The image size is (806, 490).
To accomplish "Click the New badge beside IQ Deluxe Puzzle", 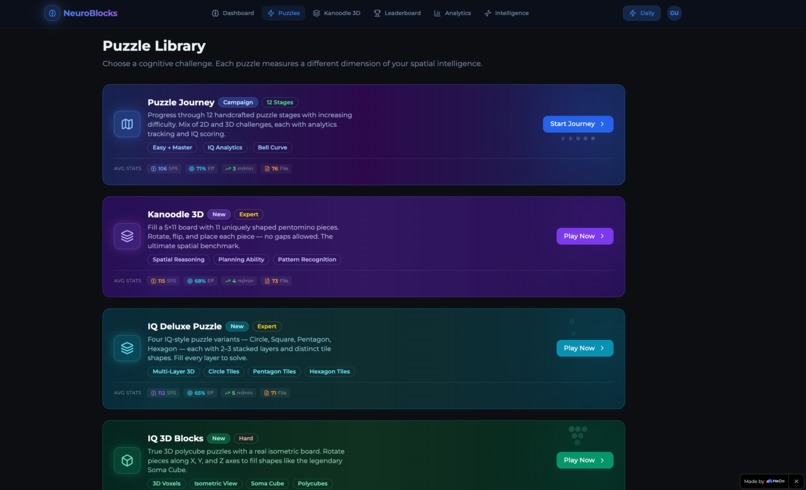I will pyautogui.click(x=237, y=326).
